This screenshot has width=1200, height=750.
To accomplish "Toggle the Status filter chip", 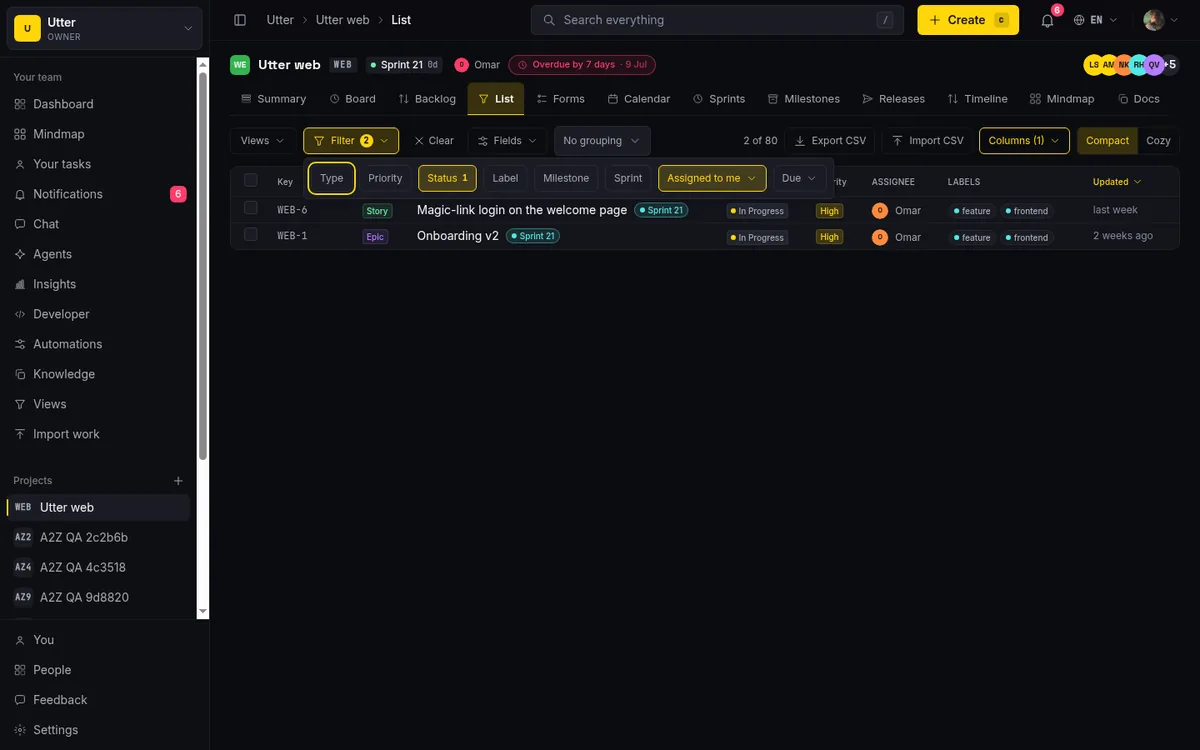I will point(447,178).
